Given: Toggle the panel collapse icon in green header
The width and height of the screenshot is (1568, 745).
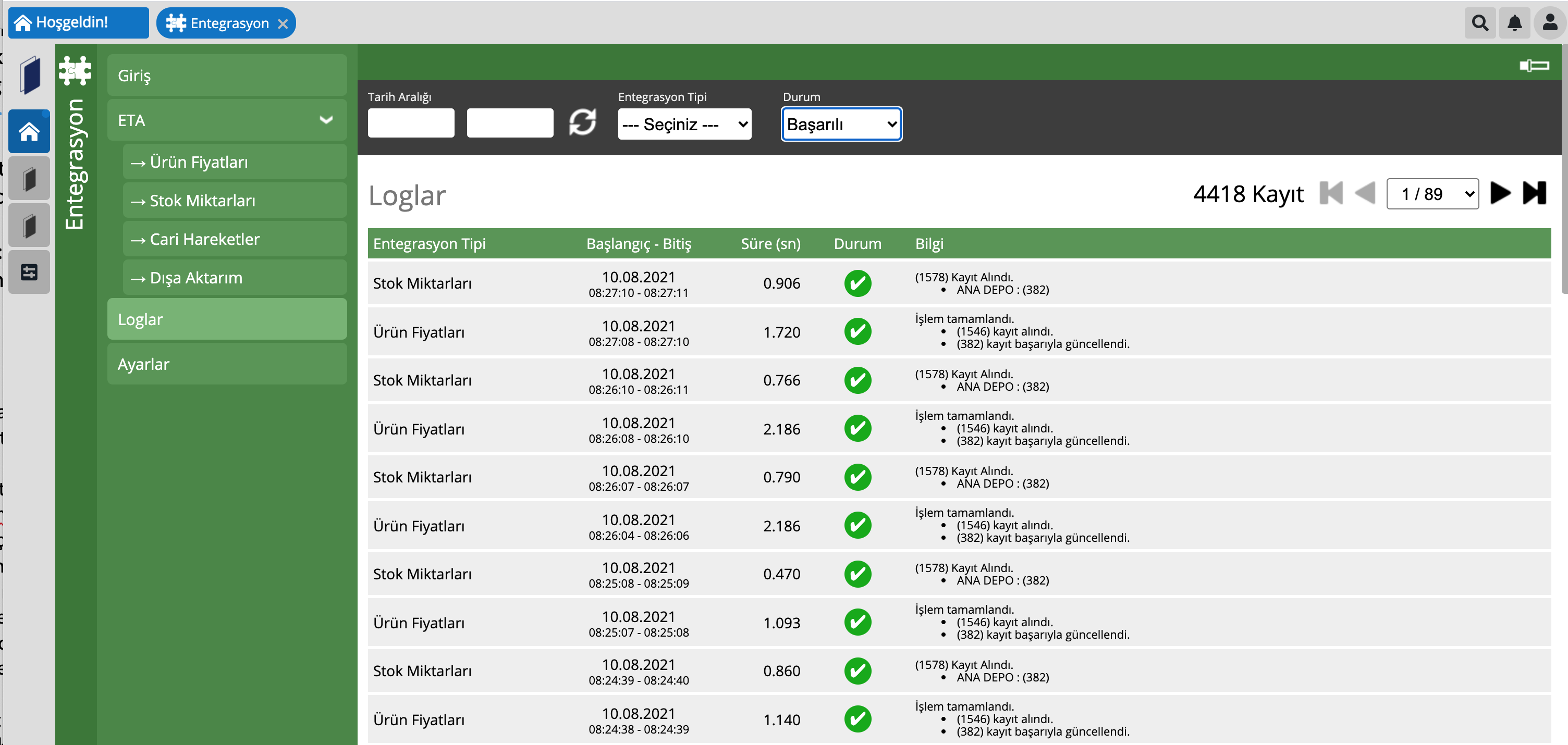Looking at the screenshot, I should click(x=1535, y=65).
